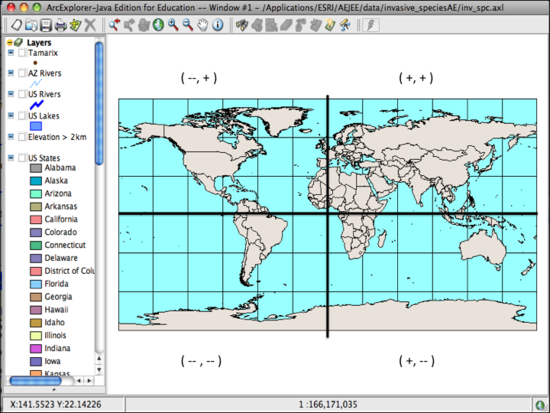Image resolution: width=550 pixels, height=413 pixels.
Task: Click the vertical scrollbar thumb in layers panel
Action: (99, 103)
